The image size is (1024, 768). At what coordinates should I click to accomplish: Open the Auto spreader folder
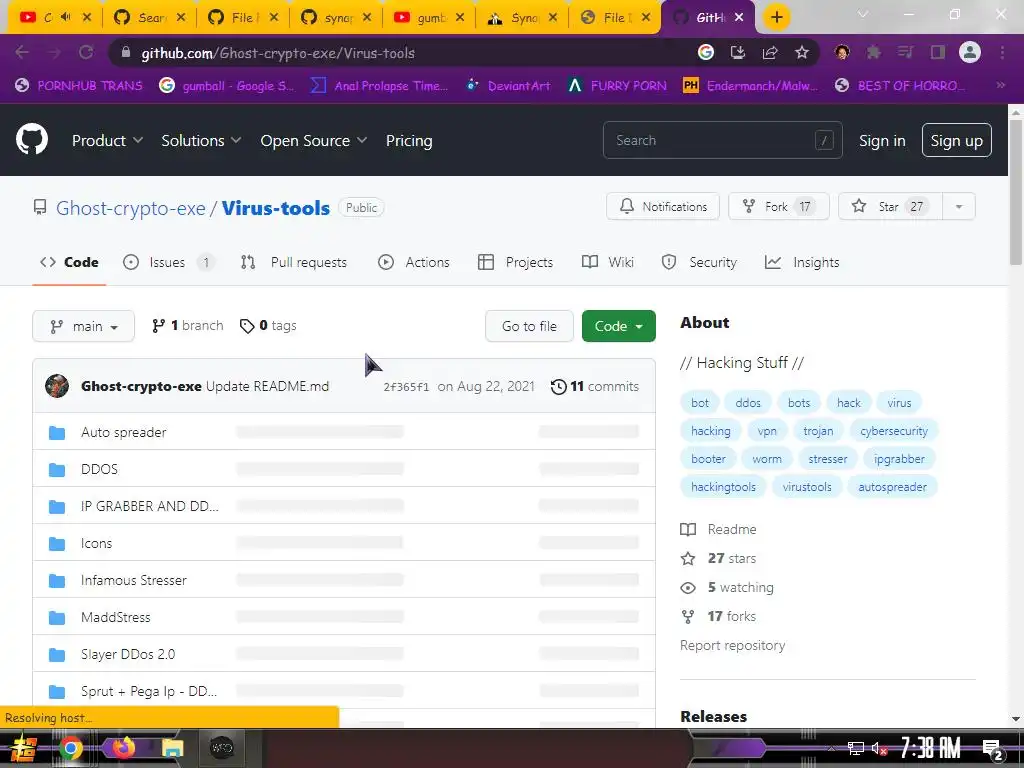pyautogui.click(x=123, y=432)
